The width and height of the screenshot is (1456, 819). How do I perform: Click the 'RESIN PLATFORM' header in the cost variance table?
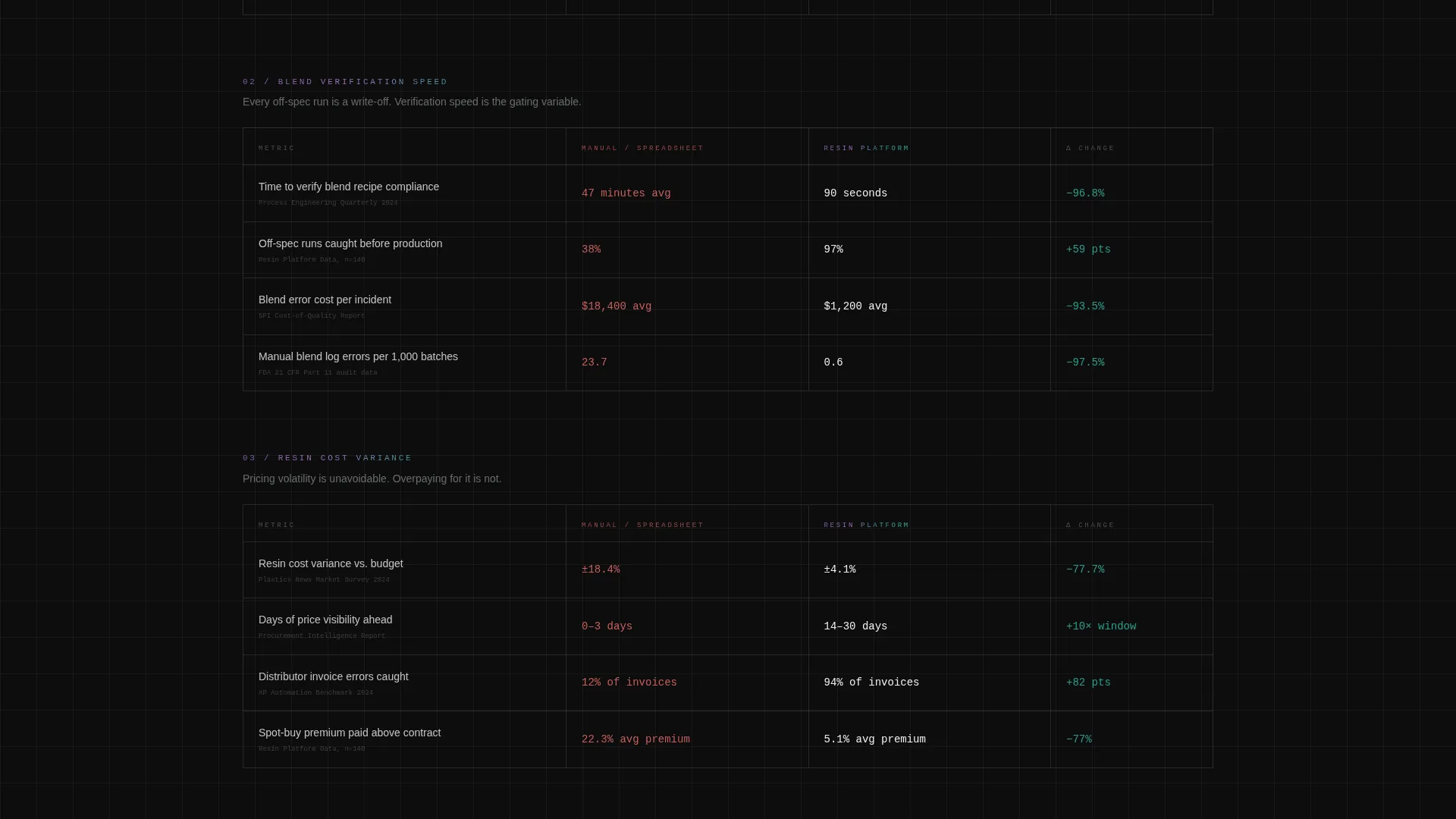866,526
